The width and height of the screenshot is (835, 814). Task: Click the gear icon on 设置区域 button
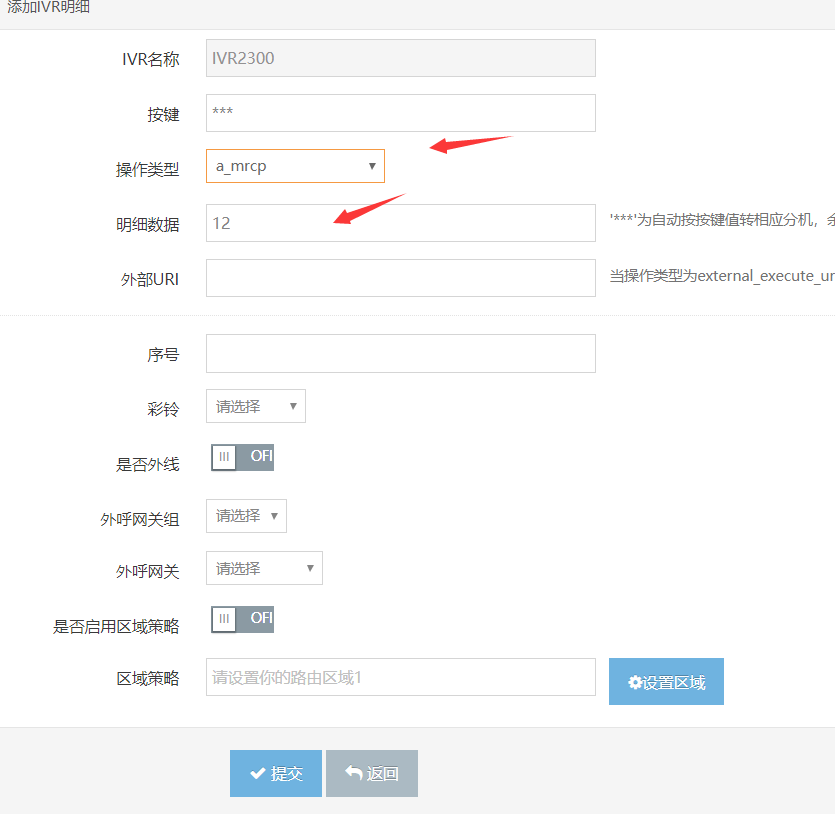tap(635, 683)
